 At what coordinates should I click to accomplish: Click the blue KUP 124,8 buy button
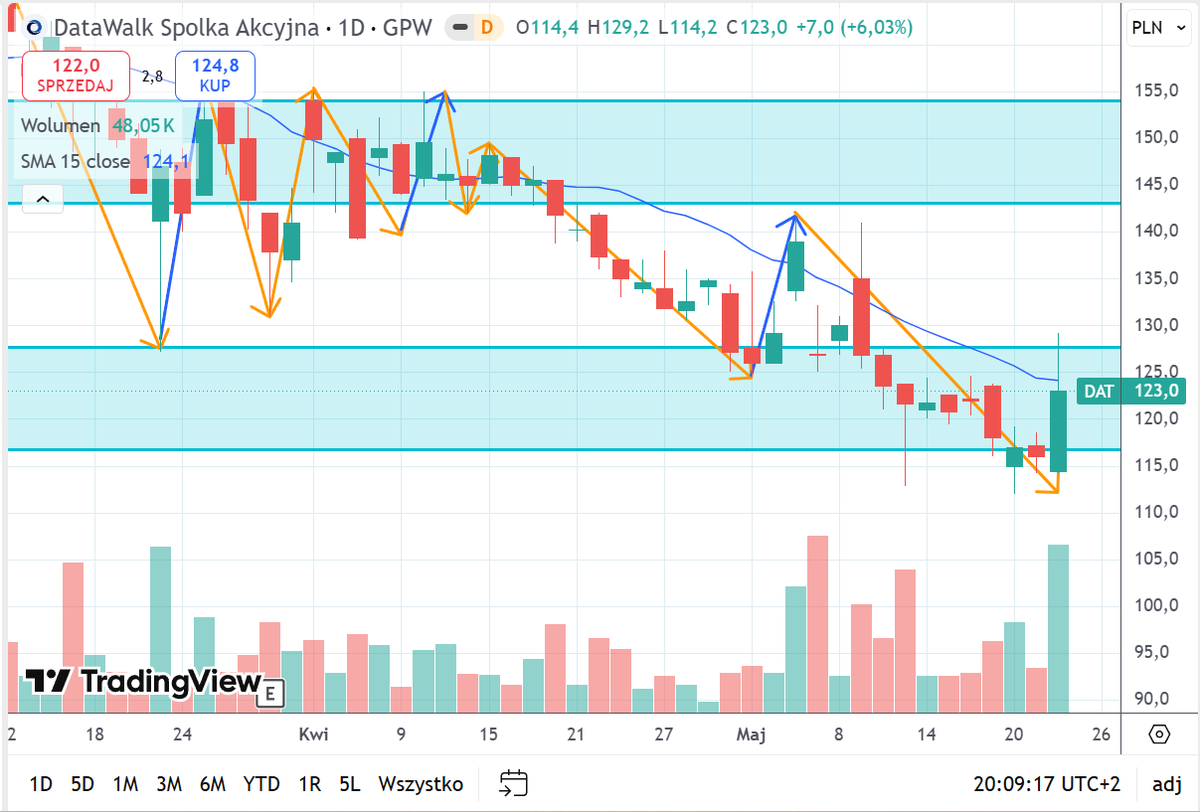(x=215, y=76)
